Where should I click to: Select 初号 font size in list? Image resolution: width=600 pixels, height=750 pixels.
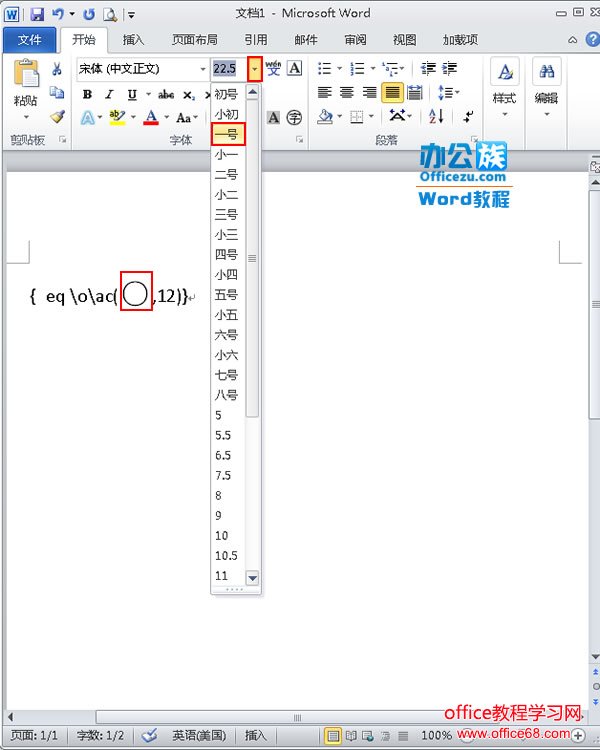(228, 94)
